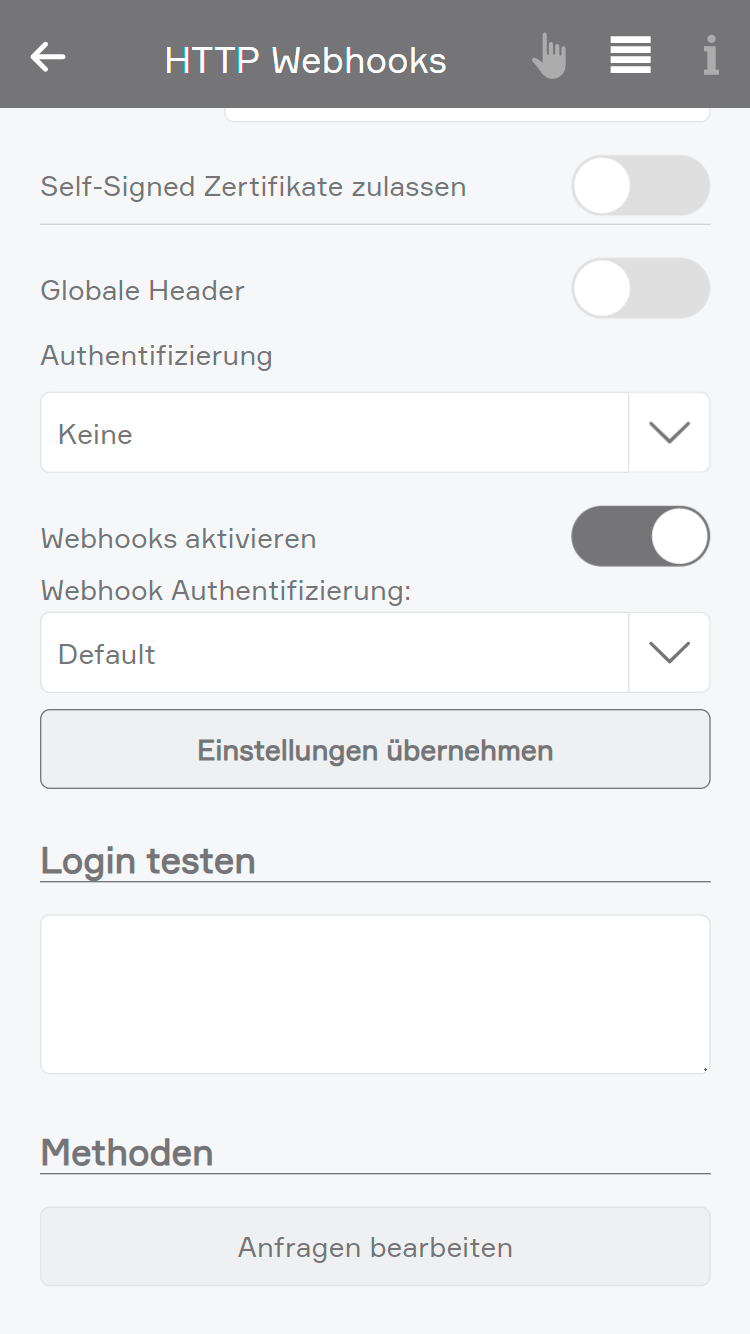Open Authentifizierung dropdown showing Keine
This screenshot has width=750, height=1334.
(334, 433)
